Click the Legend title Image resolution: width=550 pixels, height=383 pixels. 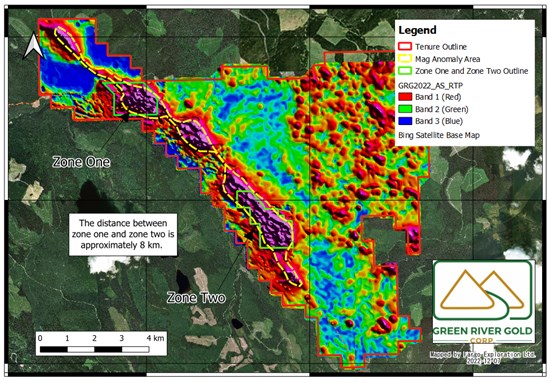[417, 30]
